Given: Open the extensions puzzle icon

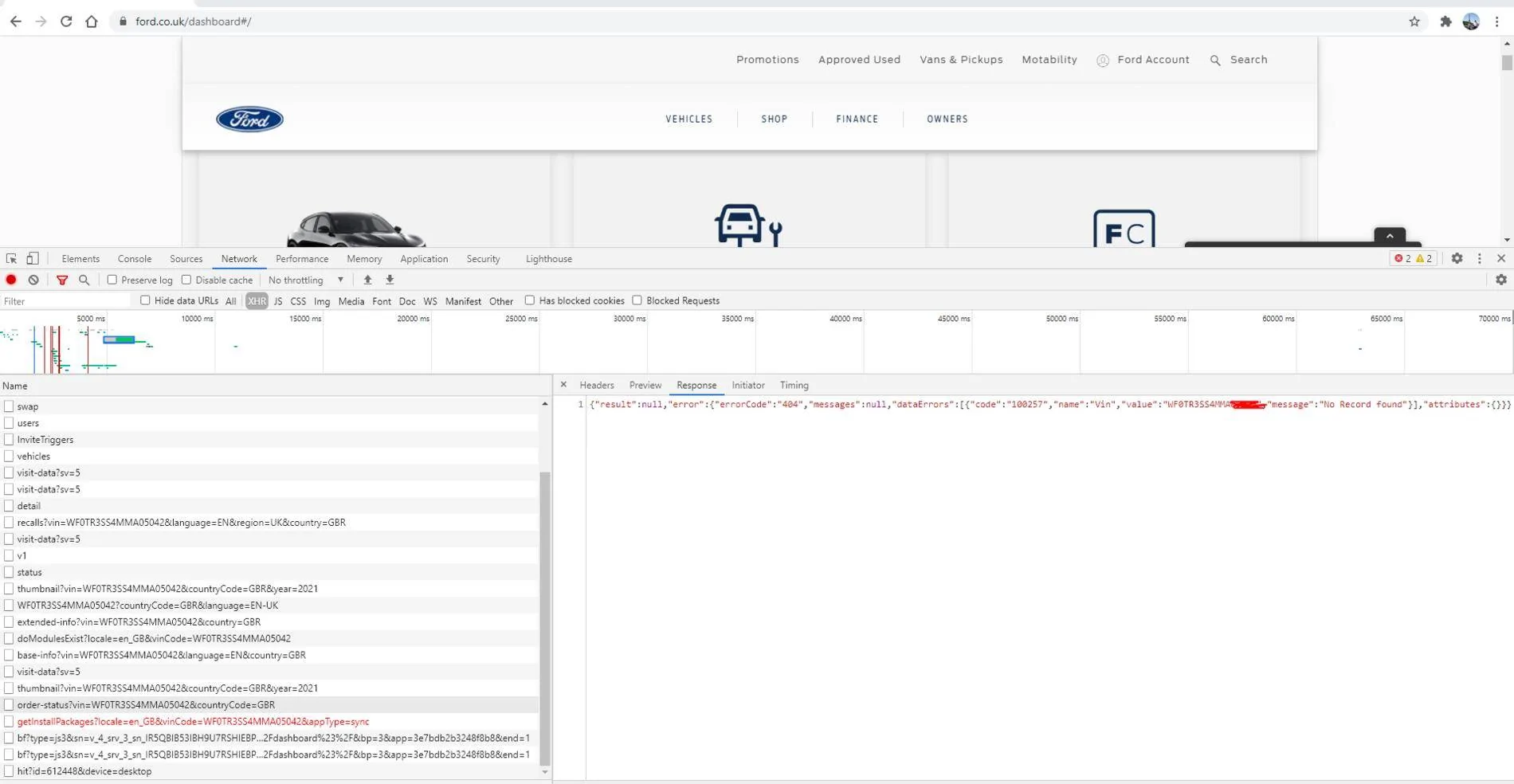Looking at the screenshot, I should 1445,22.
